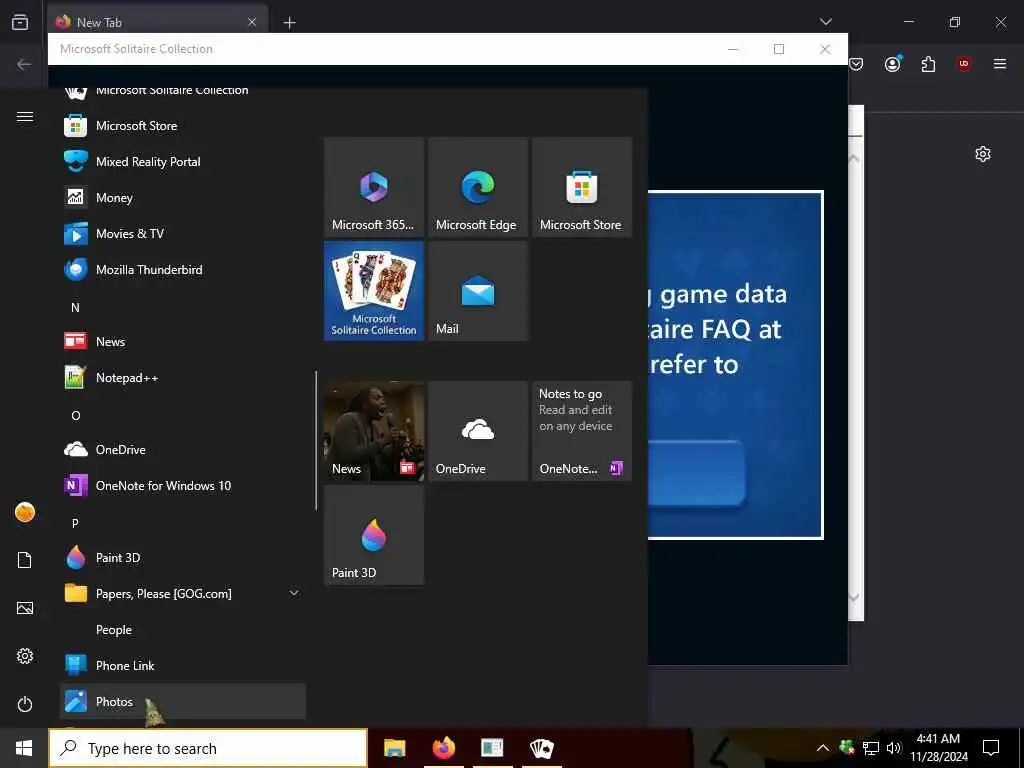
Task: Click the Start app list scrollbar
Action: tap(316, 441)
